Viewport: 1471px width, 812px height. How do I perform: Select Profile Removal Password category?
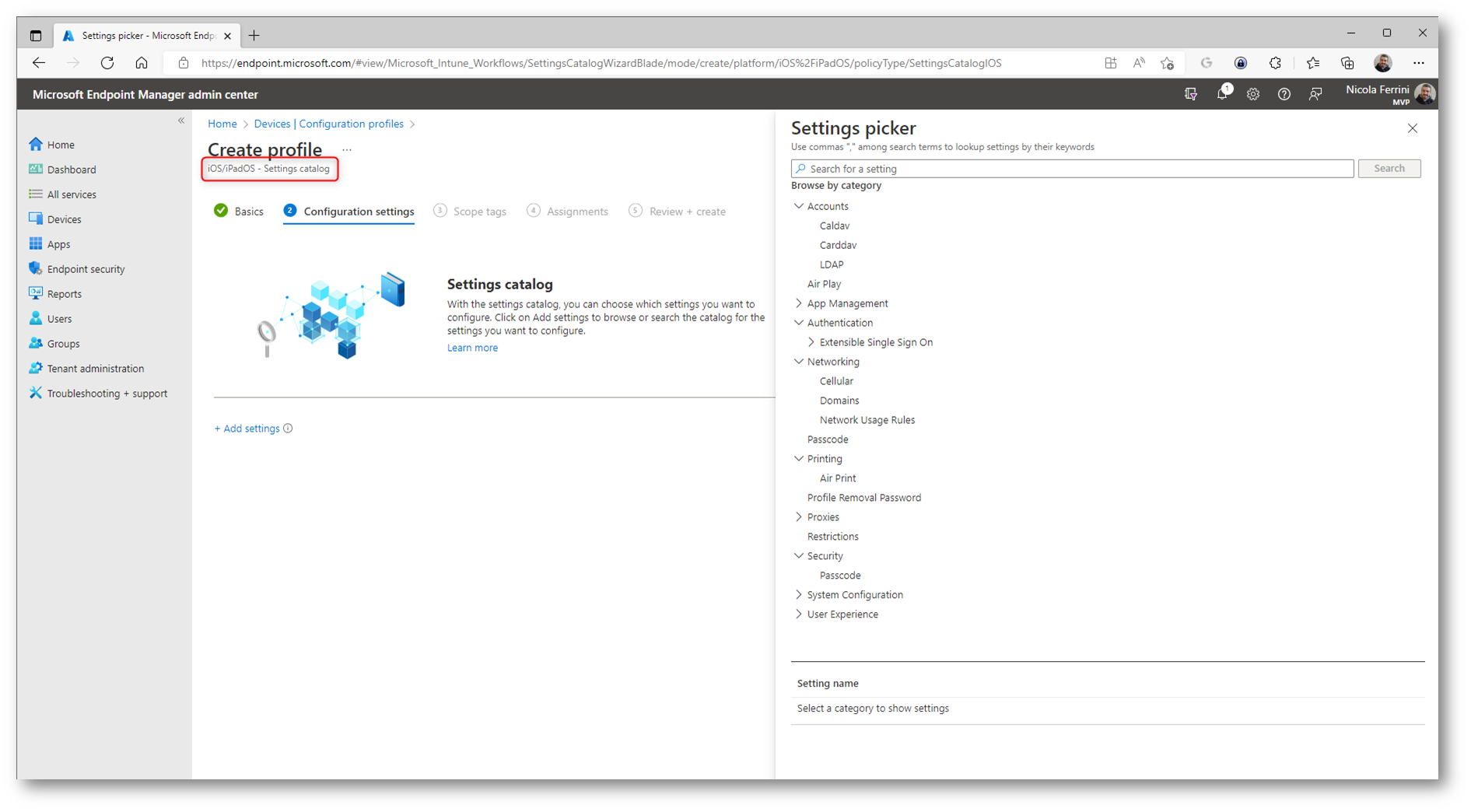[x=863, y=498]
